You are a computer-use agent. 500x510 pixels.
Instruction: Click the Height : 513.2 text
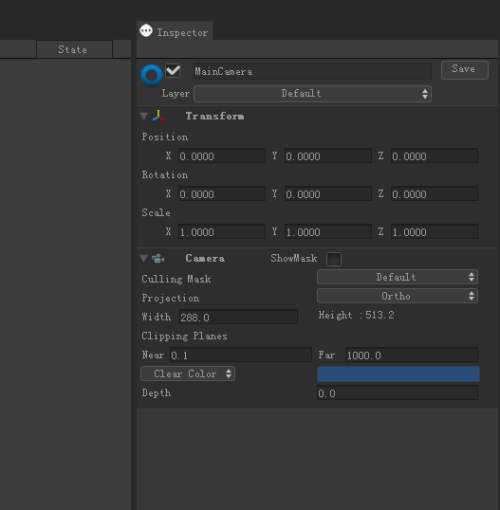point(356,315)
